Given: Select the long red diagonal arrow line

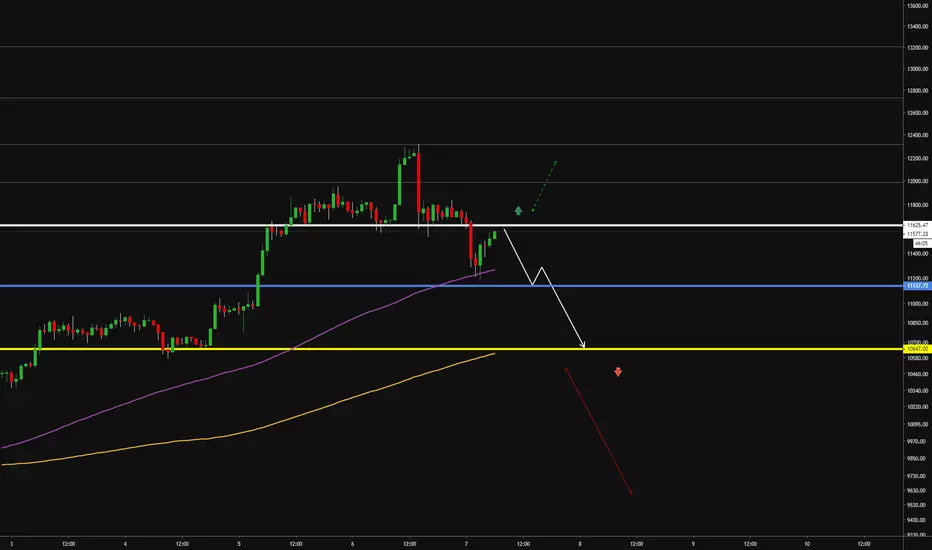Looking at the screenshot, I should pos(598,430).
